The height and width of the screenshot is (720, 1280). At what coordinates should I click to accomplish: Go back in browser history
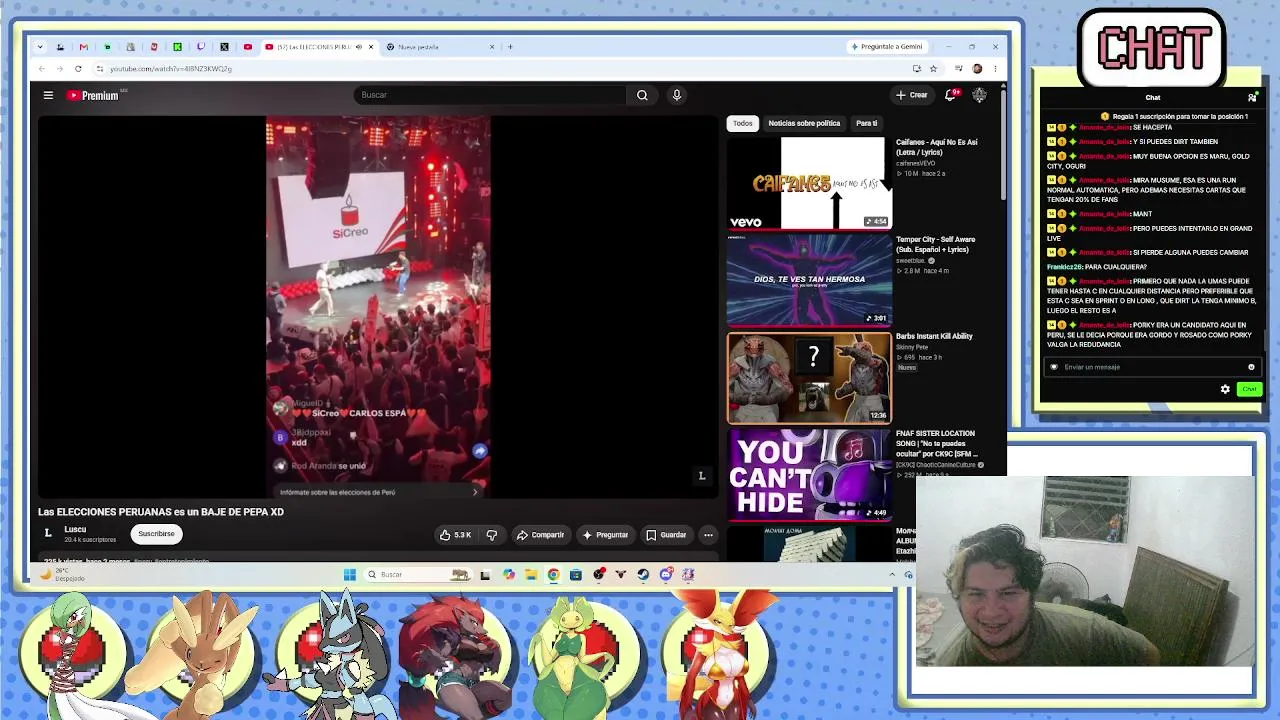(x=41, y=69)
